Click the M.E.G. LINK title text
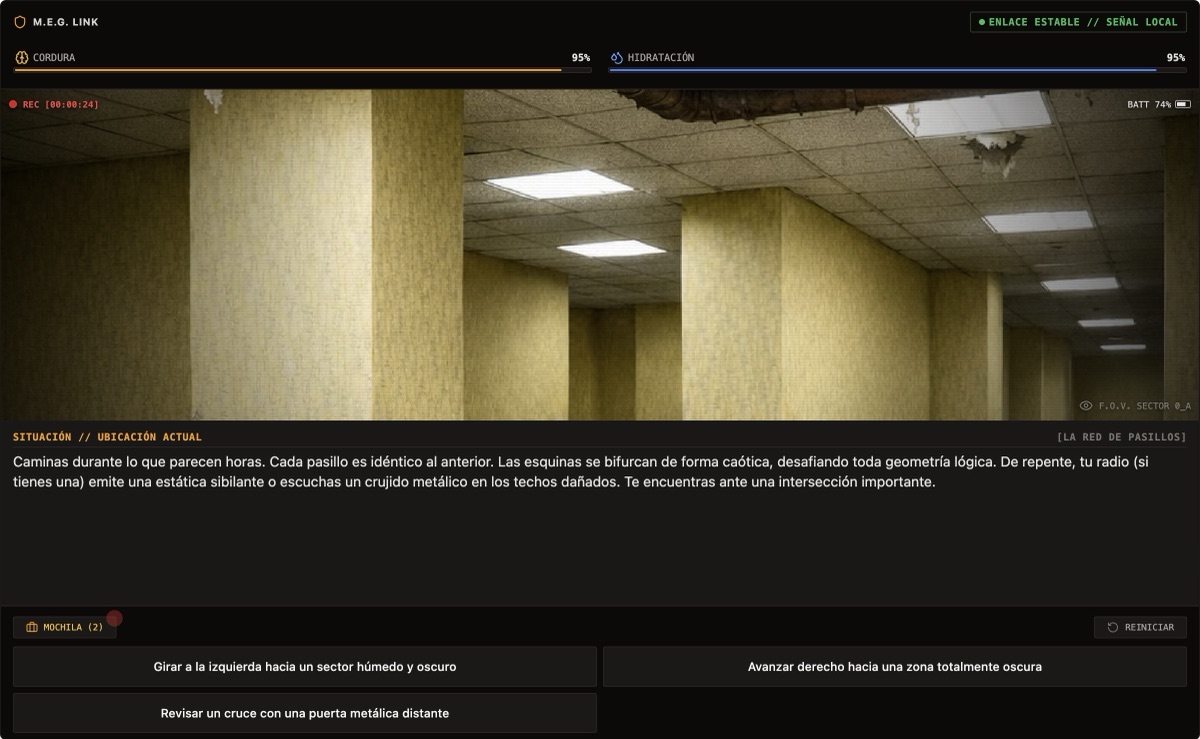 click(x=66, y=22)
